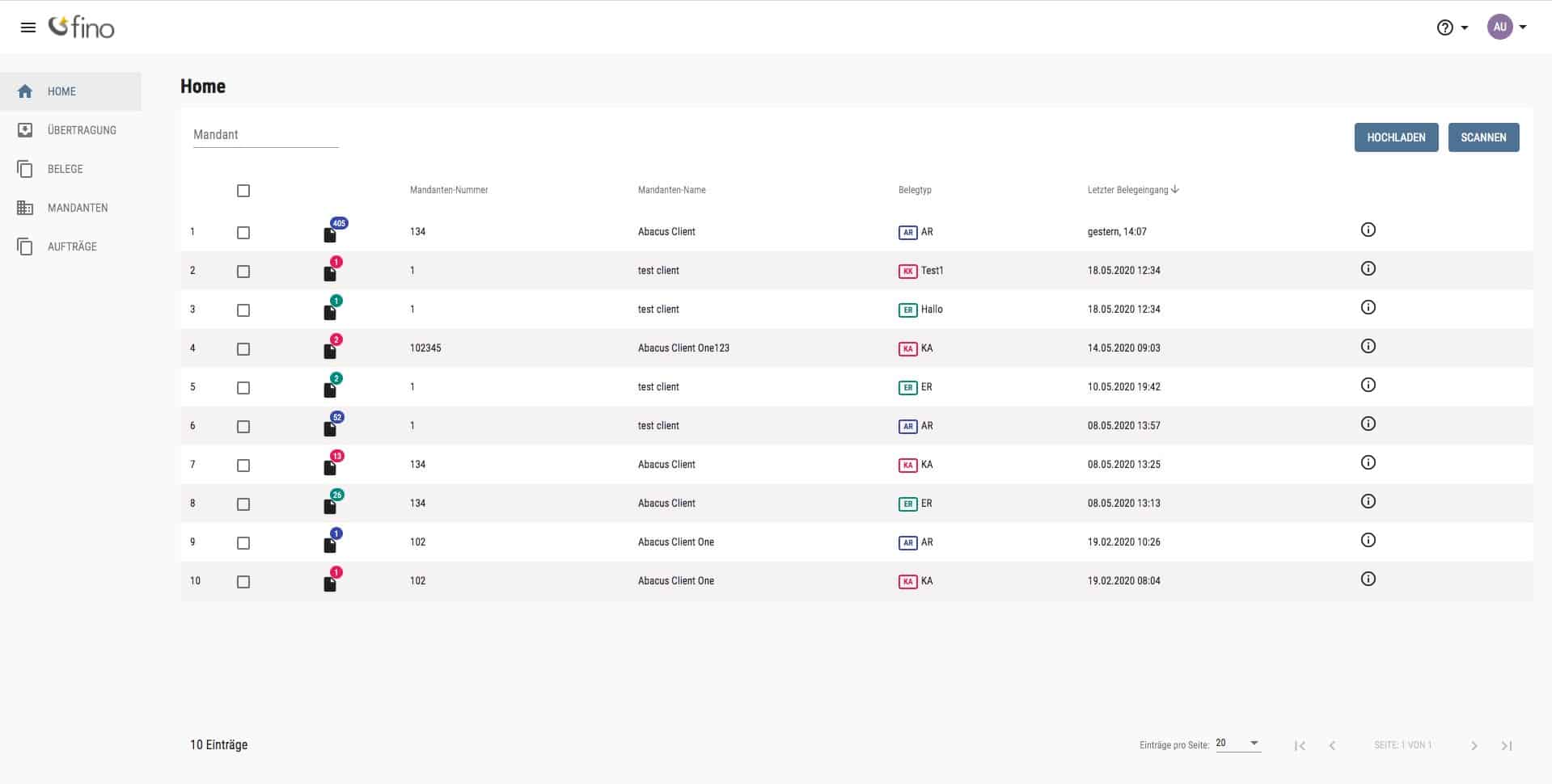The width and height of the screenshot is (1552, 784).
Task: Open the AU user avatar menu
Action: pos(1507,27)
